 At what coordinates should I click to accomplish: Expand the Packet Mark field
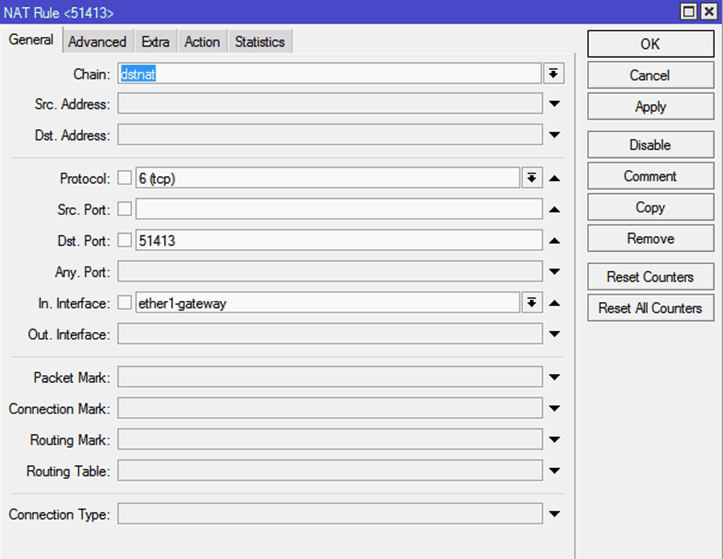554,377
